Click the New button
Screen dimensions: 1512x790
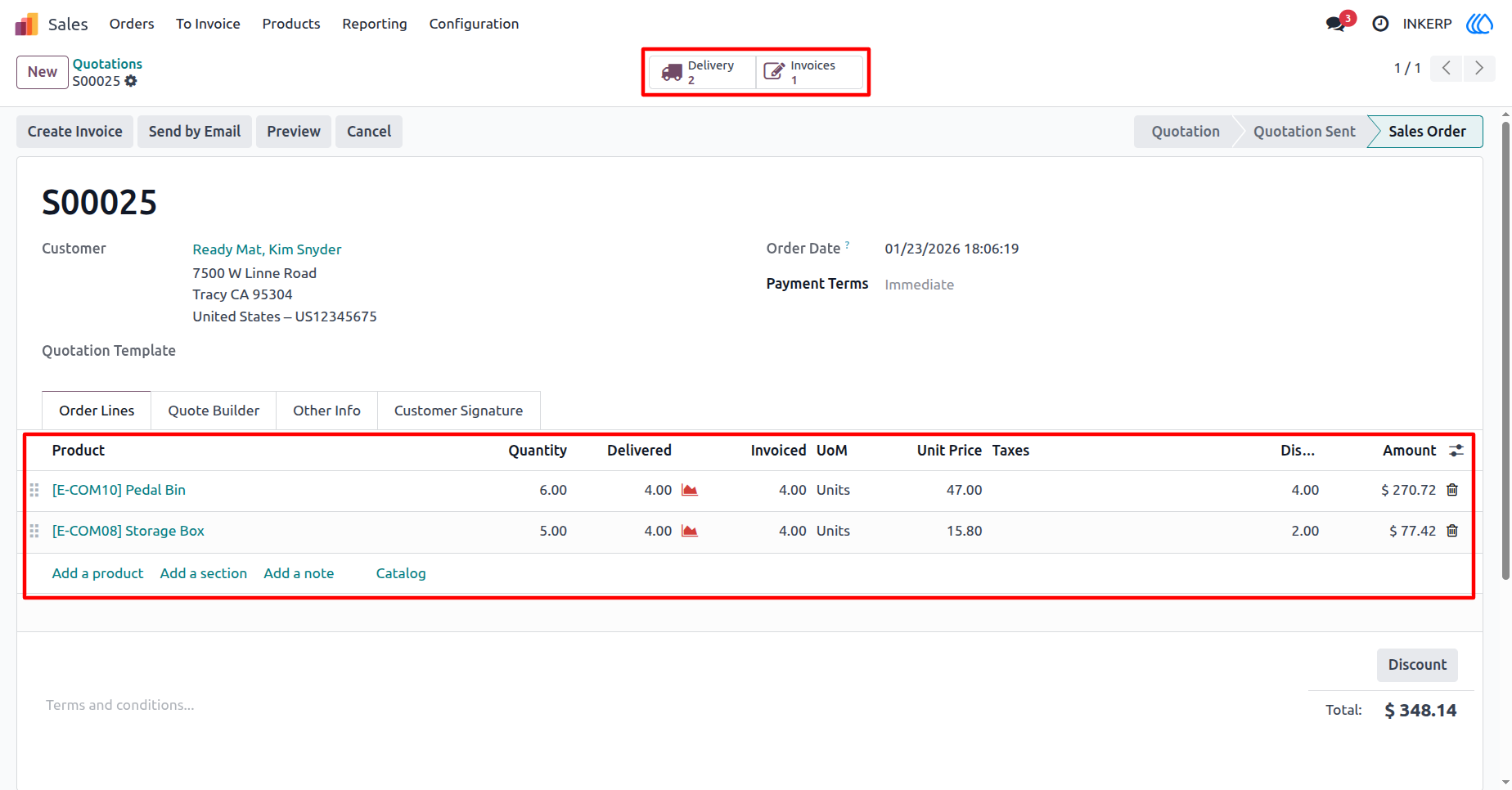[x=43, y=72]
